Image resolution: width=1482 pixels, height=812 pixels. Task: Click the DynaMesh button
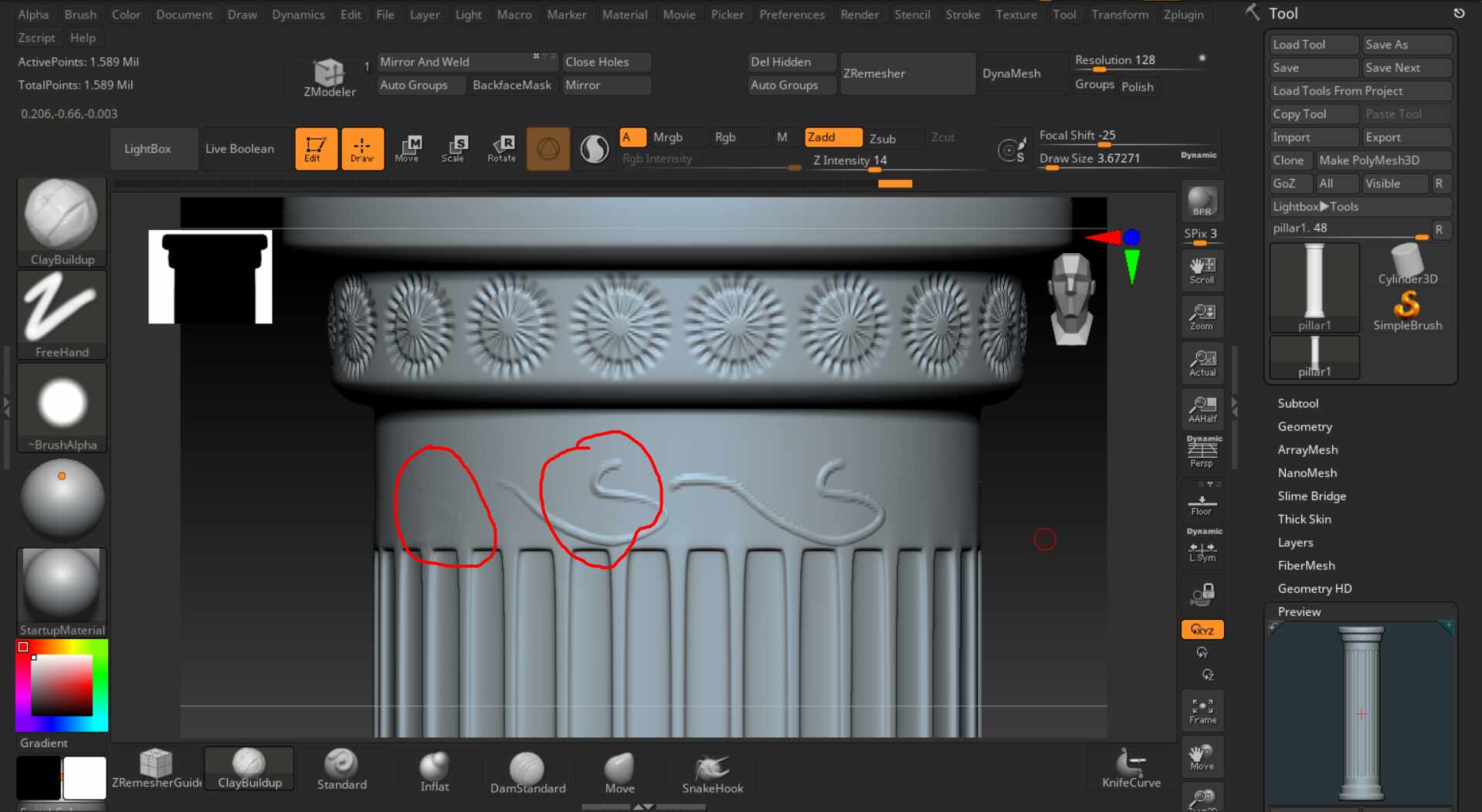[x=1011, y=73]
